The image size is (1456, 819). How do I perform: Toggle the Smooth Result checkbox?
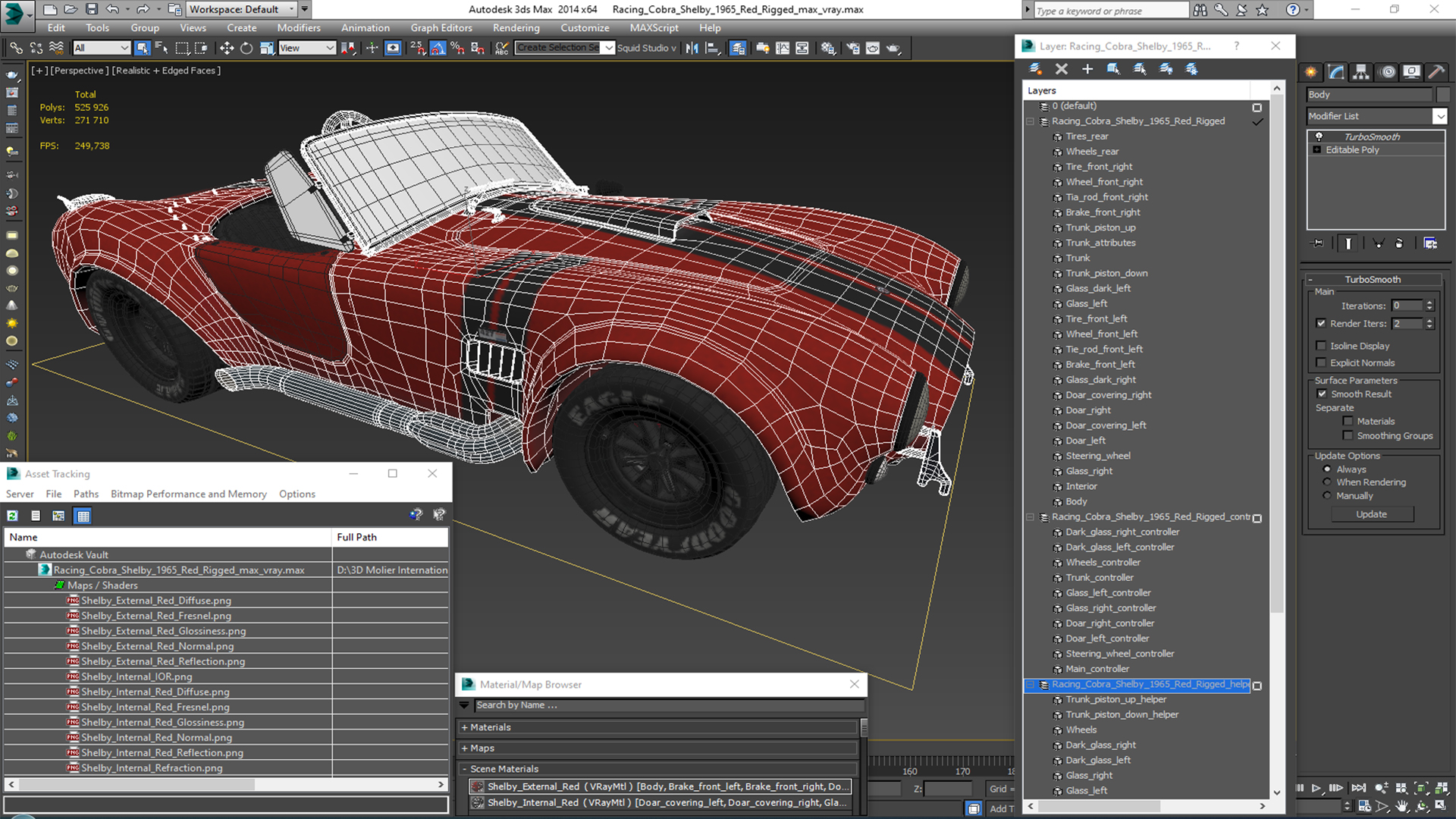tap(1322, 394)
